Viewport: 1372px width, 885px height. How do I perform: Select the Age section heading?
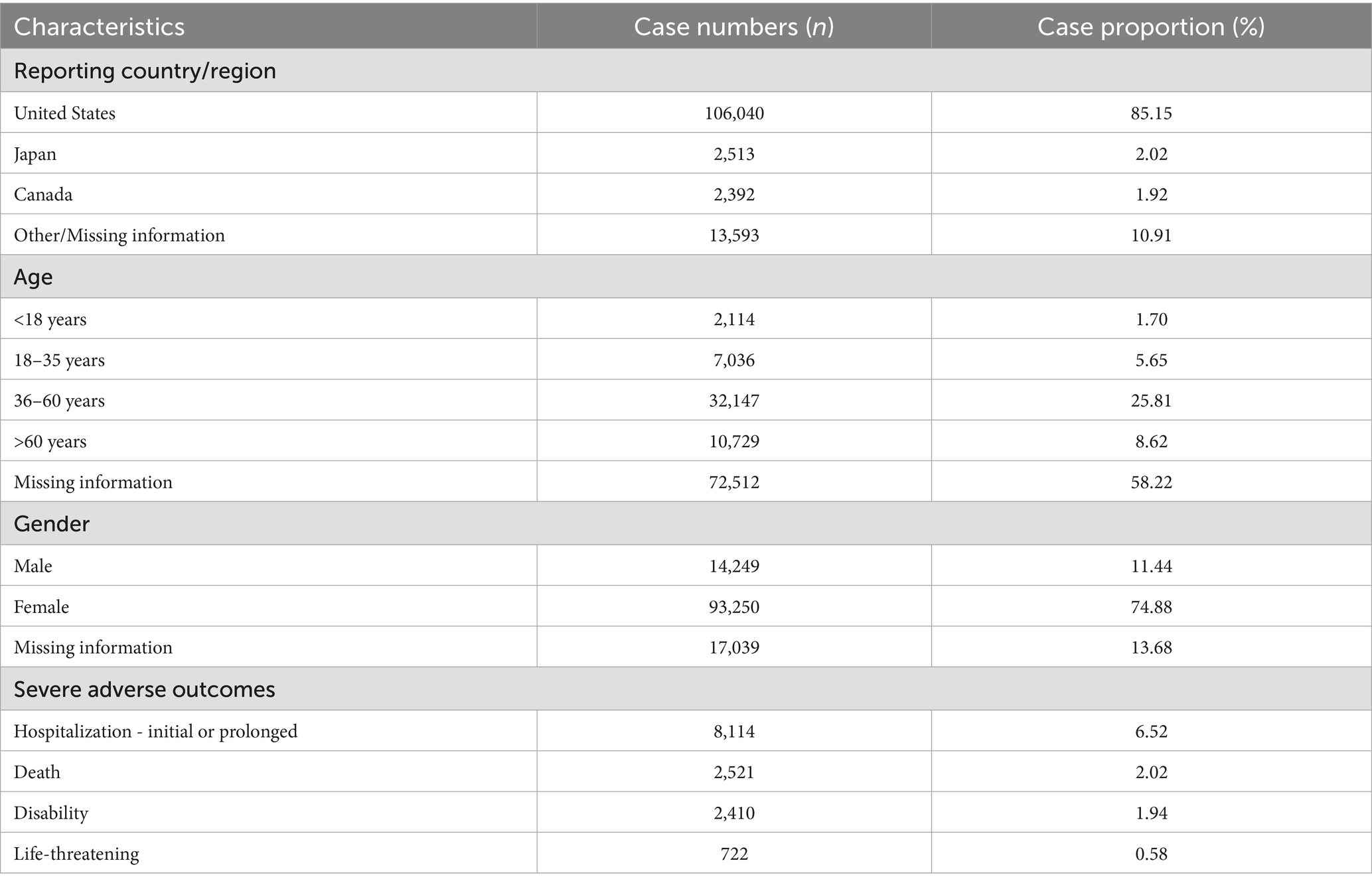tap(33, 277)
